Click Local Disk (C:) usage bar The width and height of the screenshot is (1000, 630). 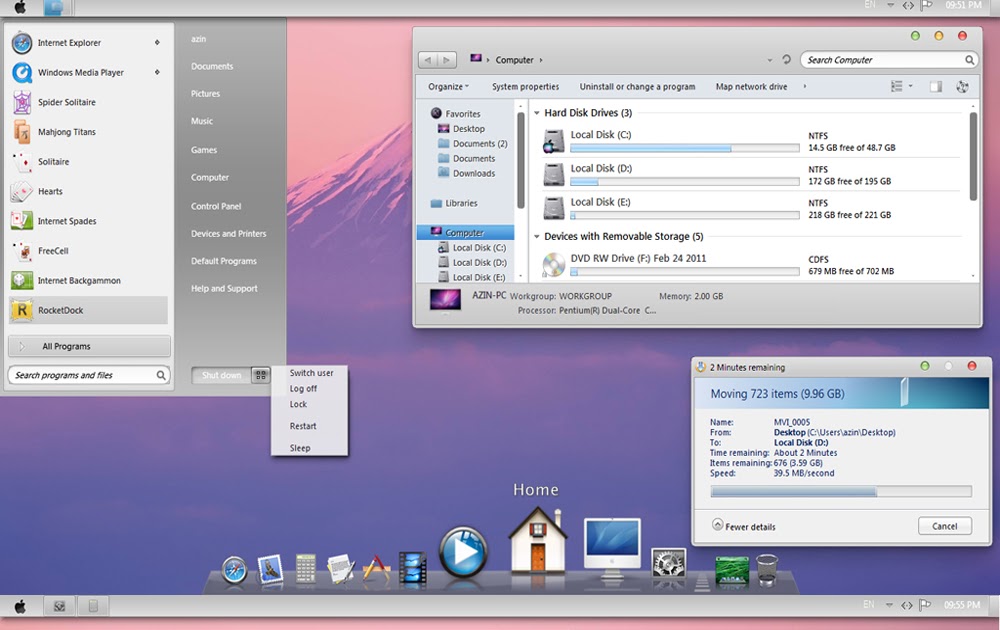pyautogui.click(x=684, y=148)
